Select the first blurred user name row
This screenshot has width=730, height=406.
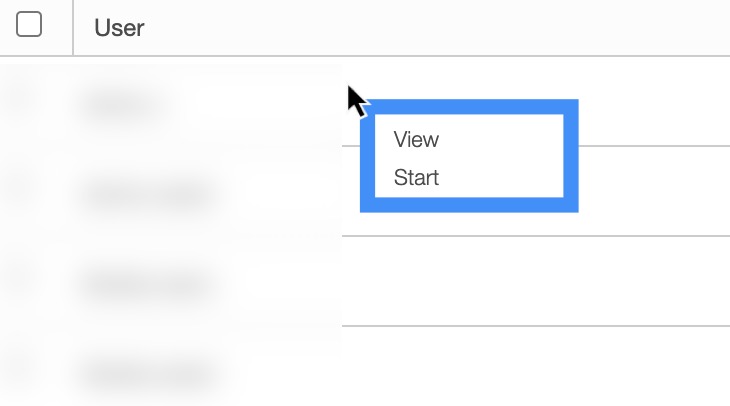tap(120, 102)
